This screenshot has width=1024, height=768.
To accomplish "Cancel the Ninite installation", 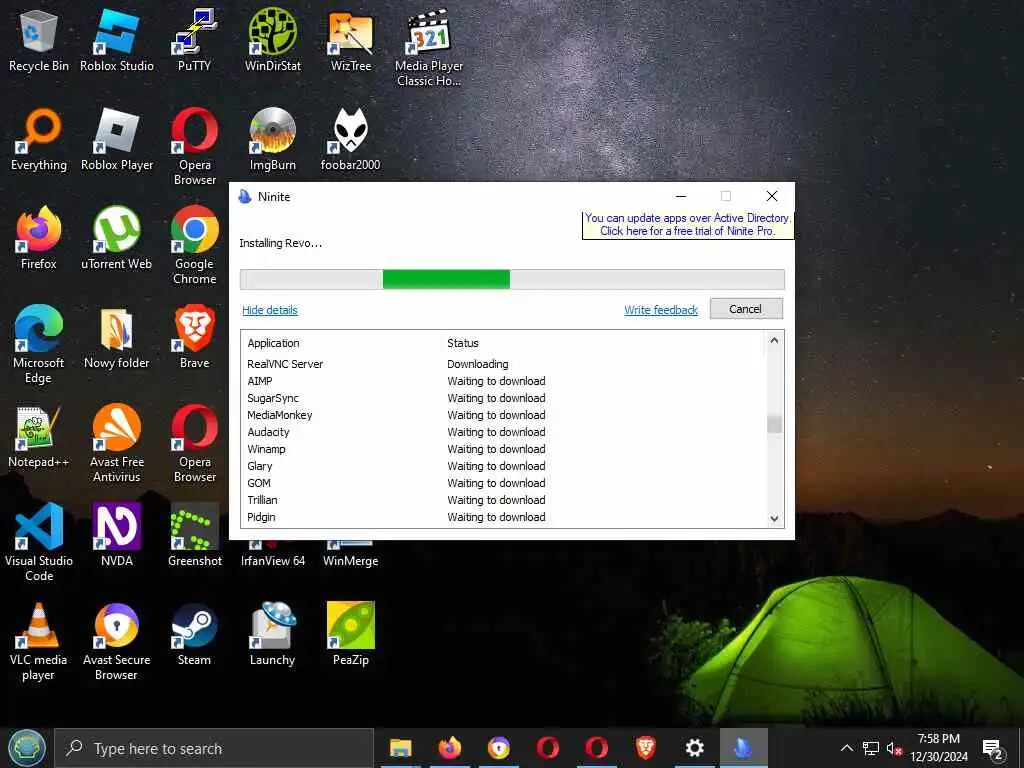I will coord(746,309).
